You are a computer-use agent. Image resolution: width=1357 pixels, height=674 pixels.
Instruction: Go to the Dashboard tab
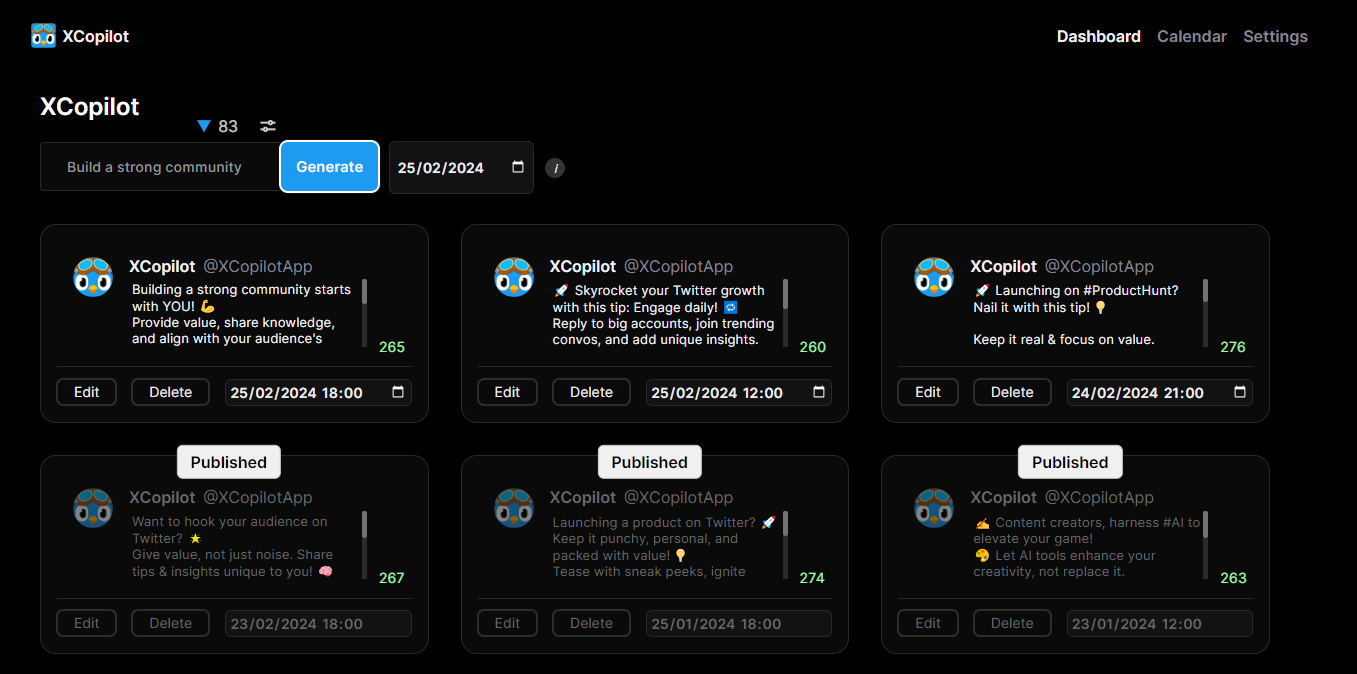click(x=1099, y=36)
